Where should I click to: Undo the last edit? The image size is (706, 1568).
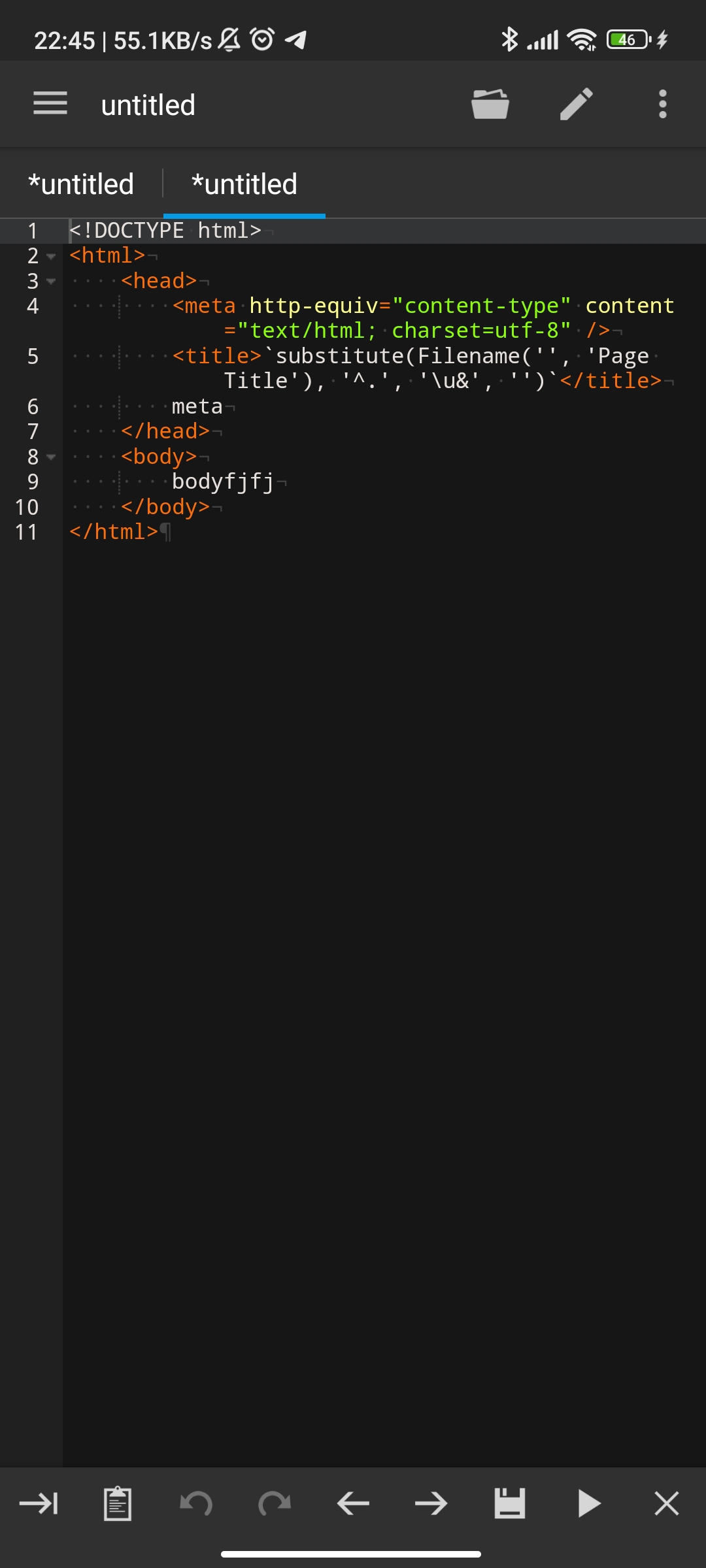(x=196, y=1503)
